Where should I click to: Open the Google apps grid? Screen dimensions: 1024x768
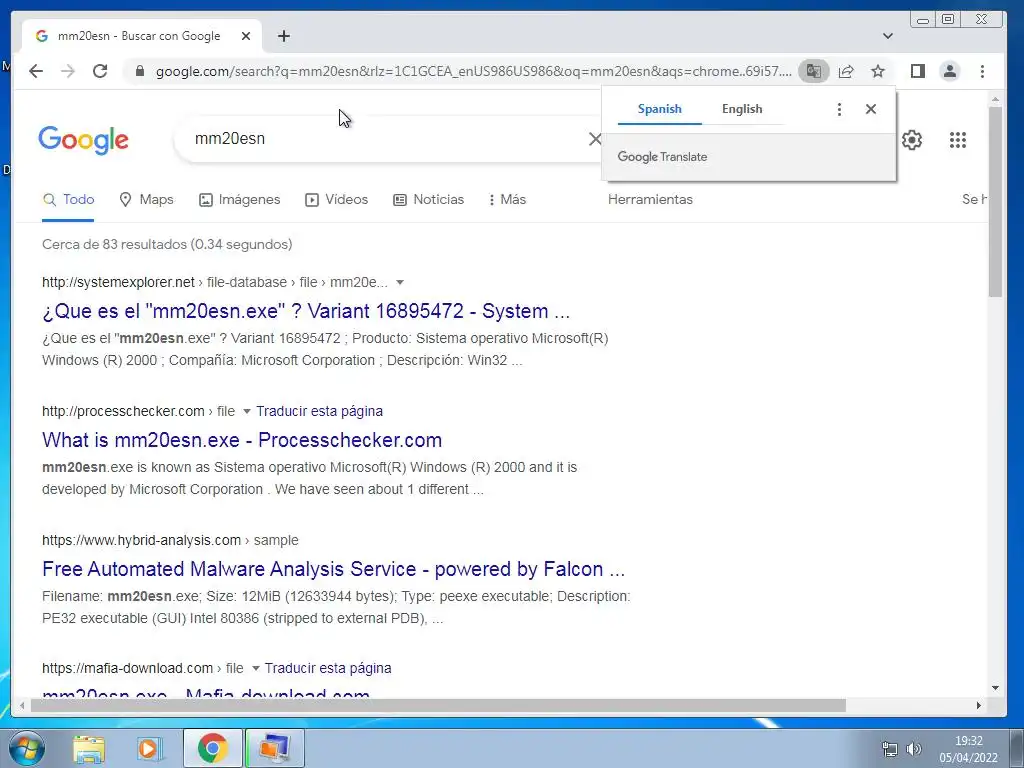click(957, 140)
